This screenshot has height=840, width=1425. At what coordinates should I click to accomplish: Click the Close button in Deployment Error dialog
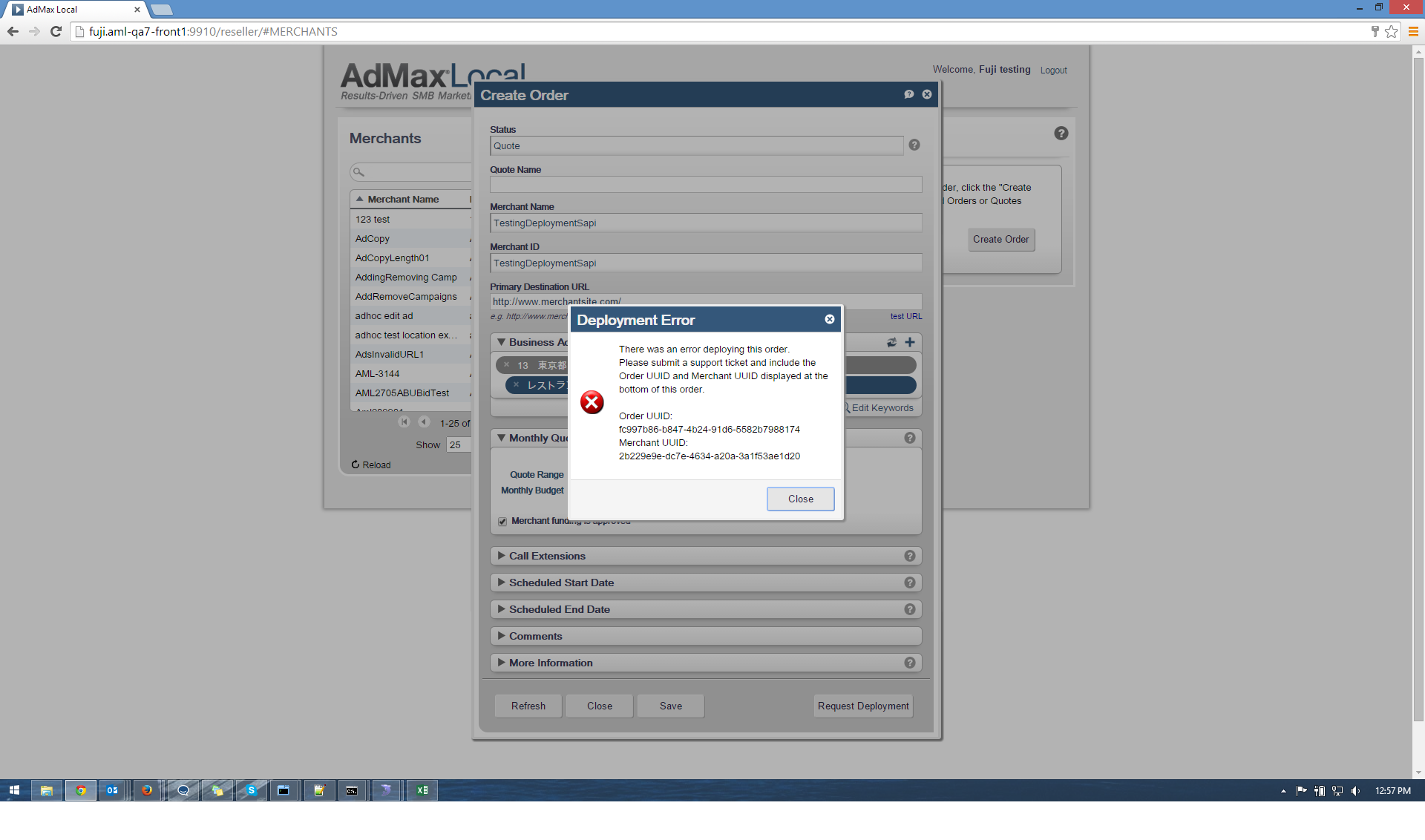pyautogui.click(x=800, y=499)
